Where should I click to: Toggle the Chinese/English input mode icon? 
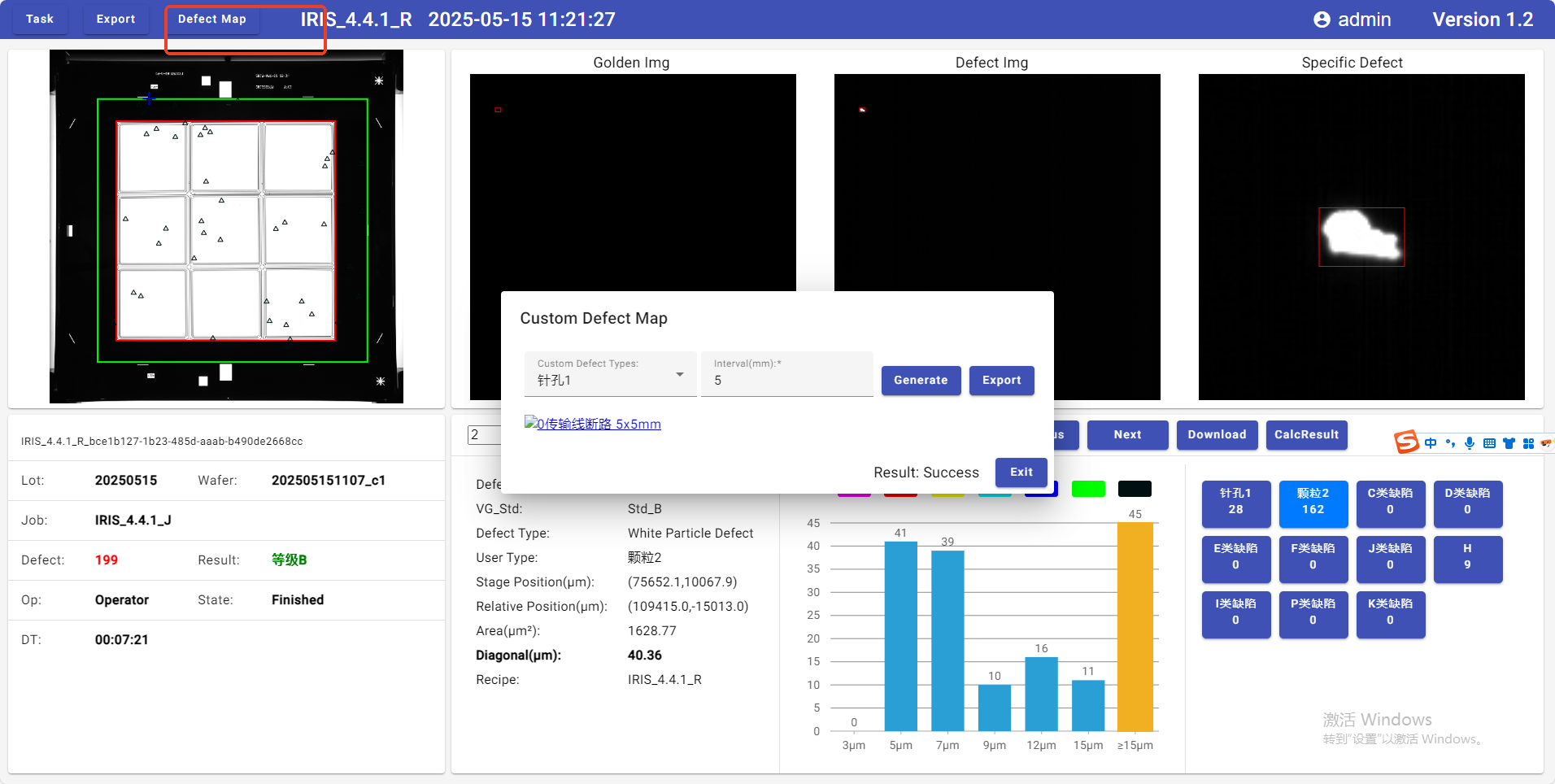pyautogui.click(x=1431, y=443)
